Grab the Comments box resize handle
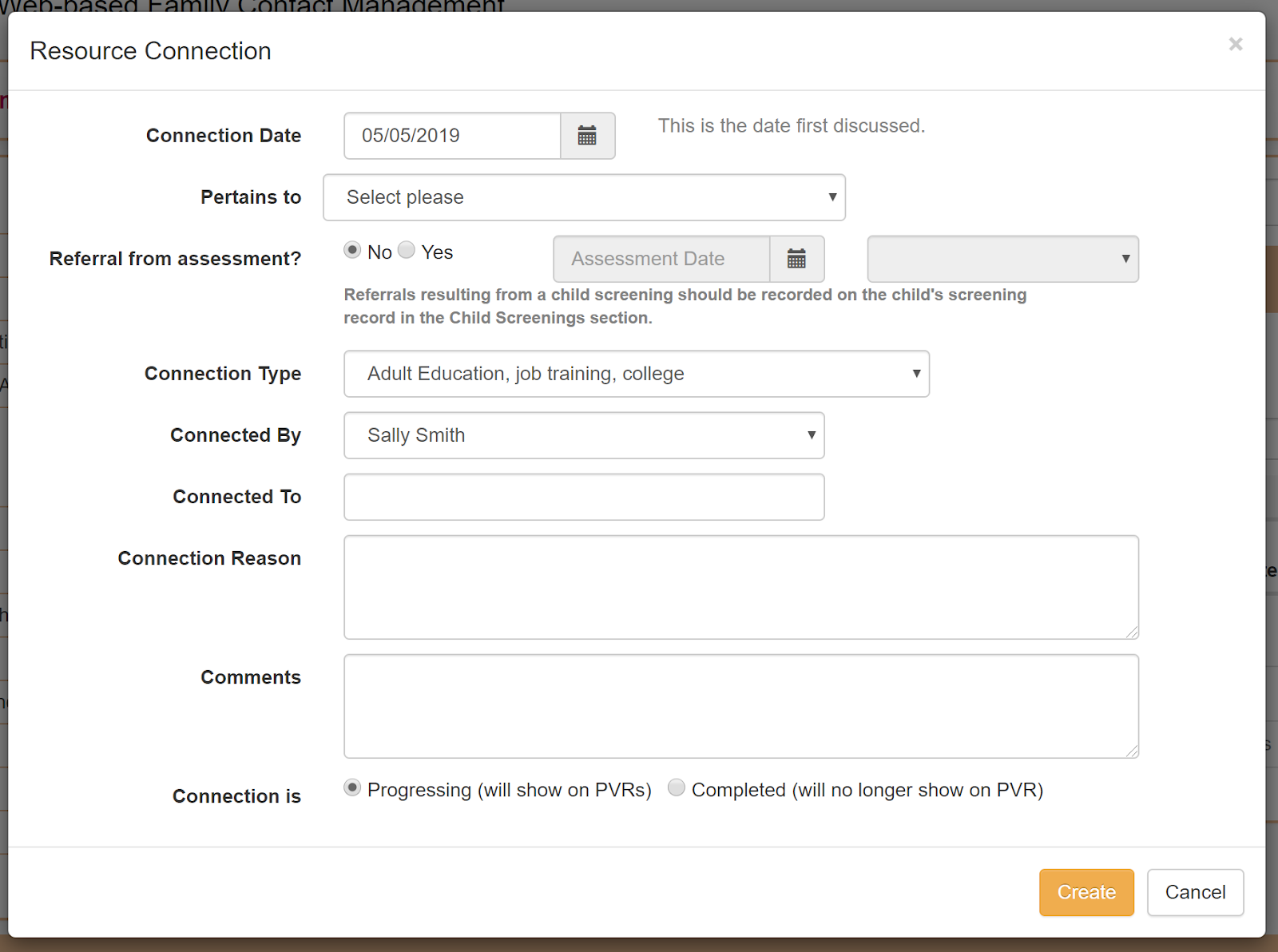 1133,752
